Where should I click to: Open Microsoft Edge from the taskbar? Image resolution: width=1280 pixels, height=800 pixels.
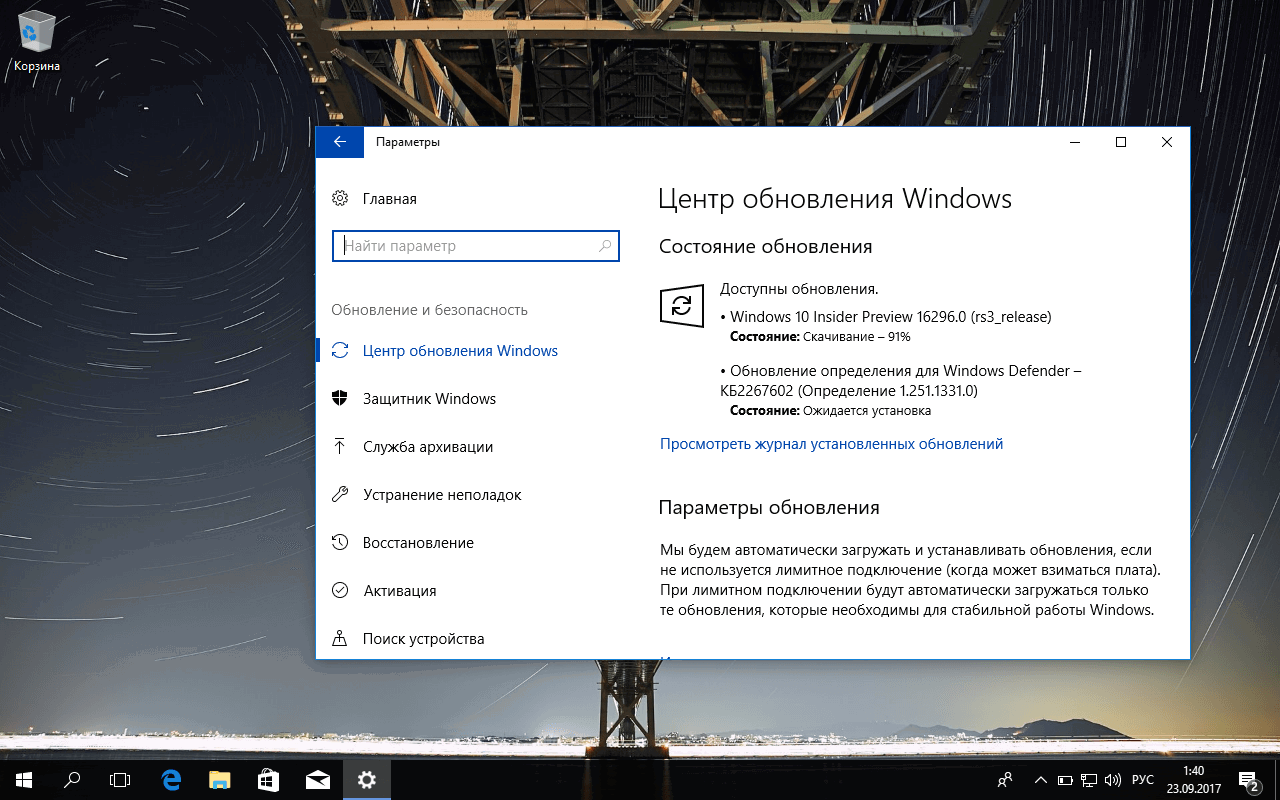pyautogui.click(x=170, y=779)
